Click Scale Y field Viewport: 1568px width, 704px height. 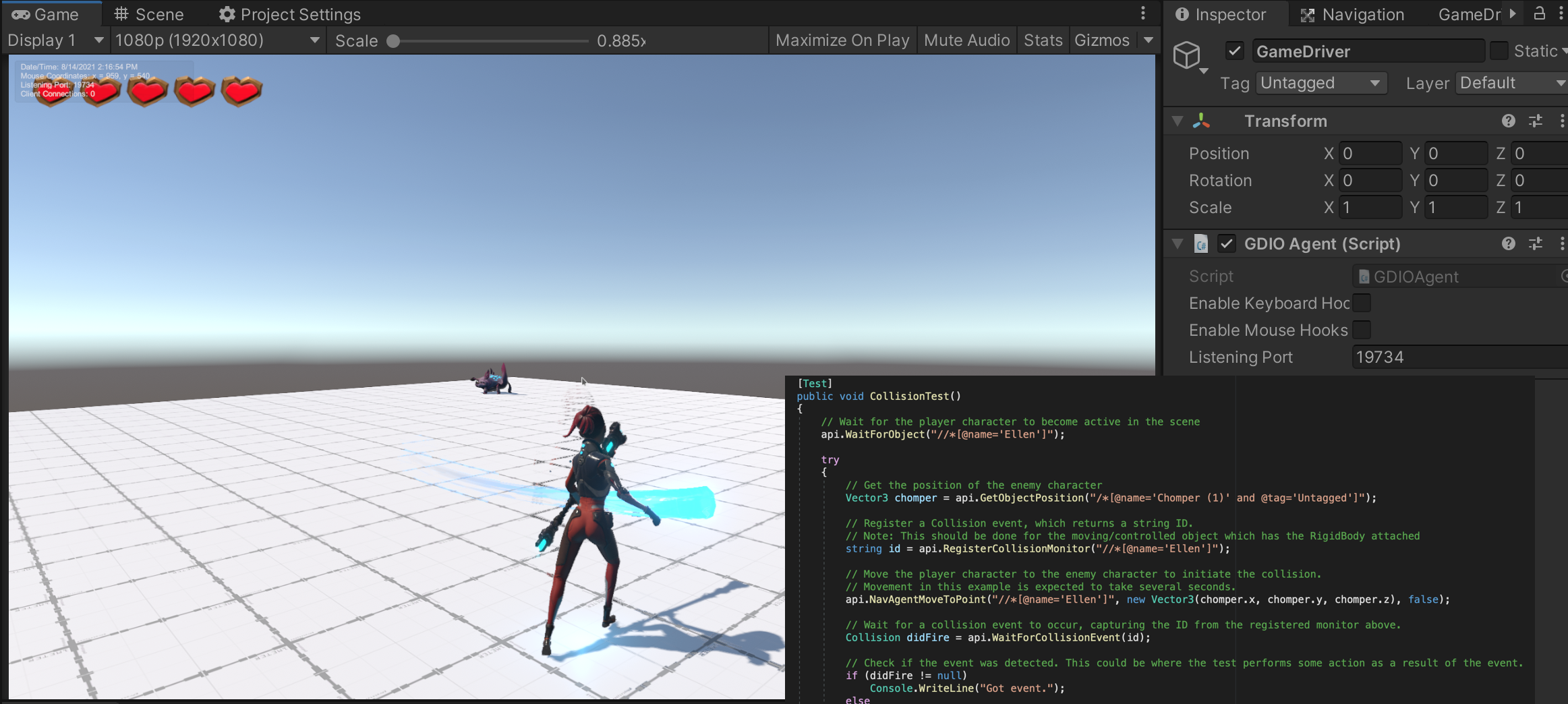[1457, 207]
